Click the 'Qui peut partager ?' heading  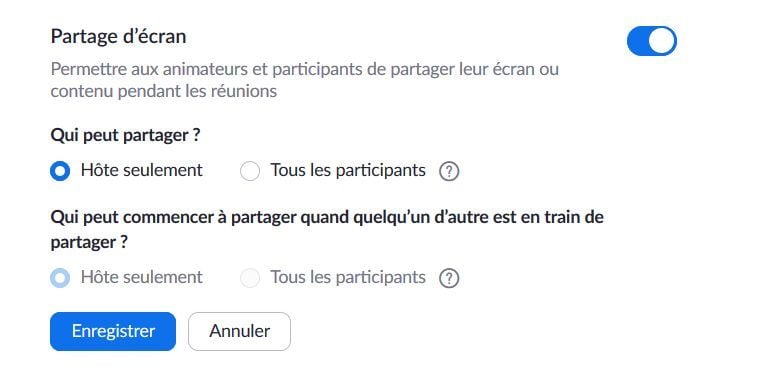pos(126,136)
